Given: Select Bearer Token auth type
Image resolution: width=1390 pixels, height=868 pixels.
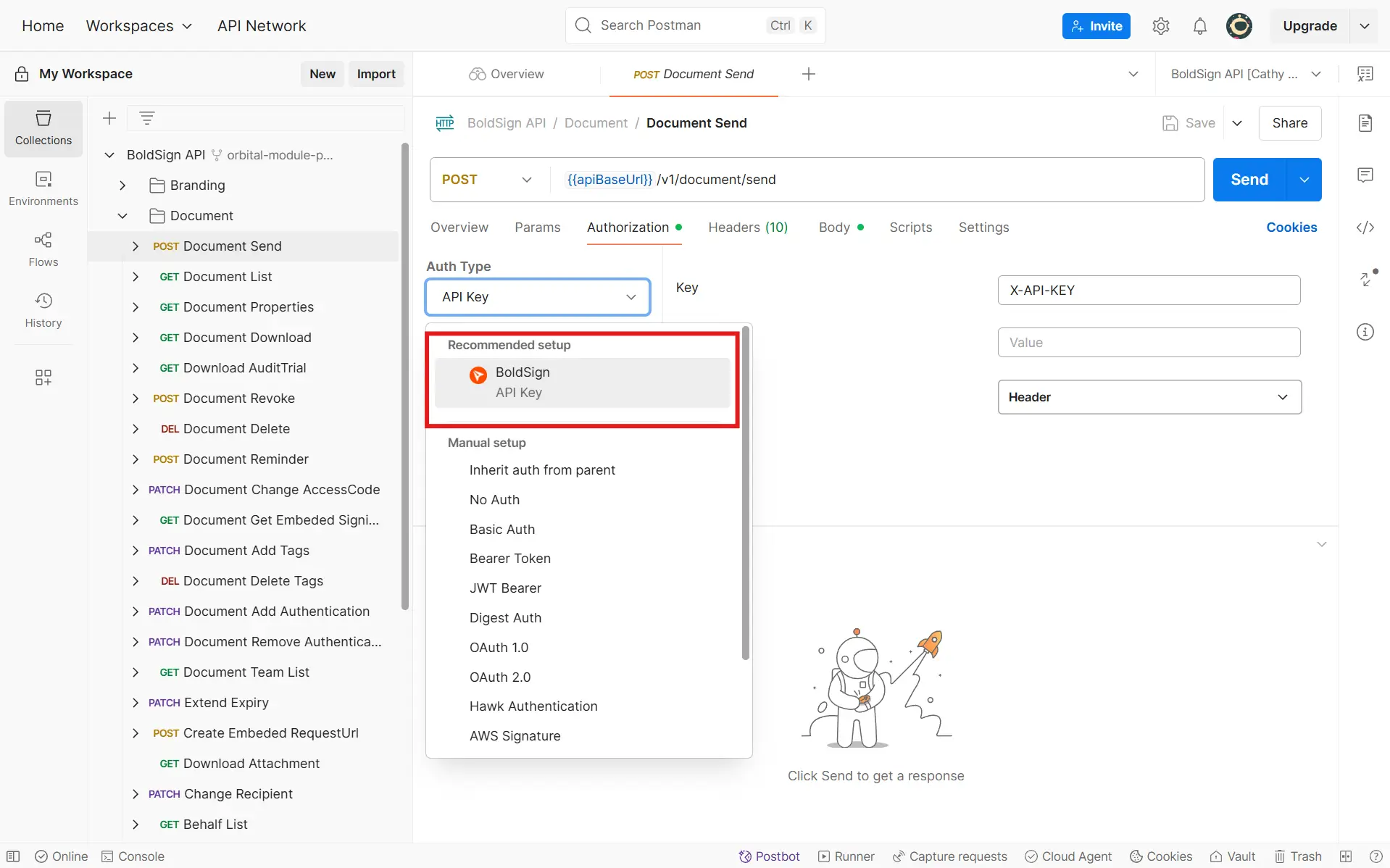Looking at the screenshot, I should [x=510, y=559].
